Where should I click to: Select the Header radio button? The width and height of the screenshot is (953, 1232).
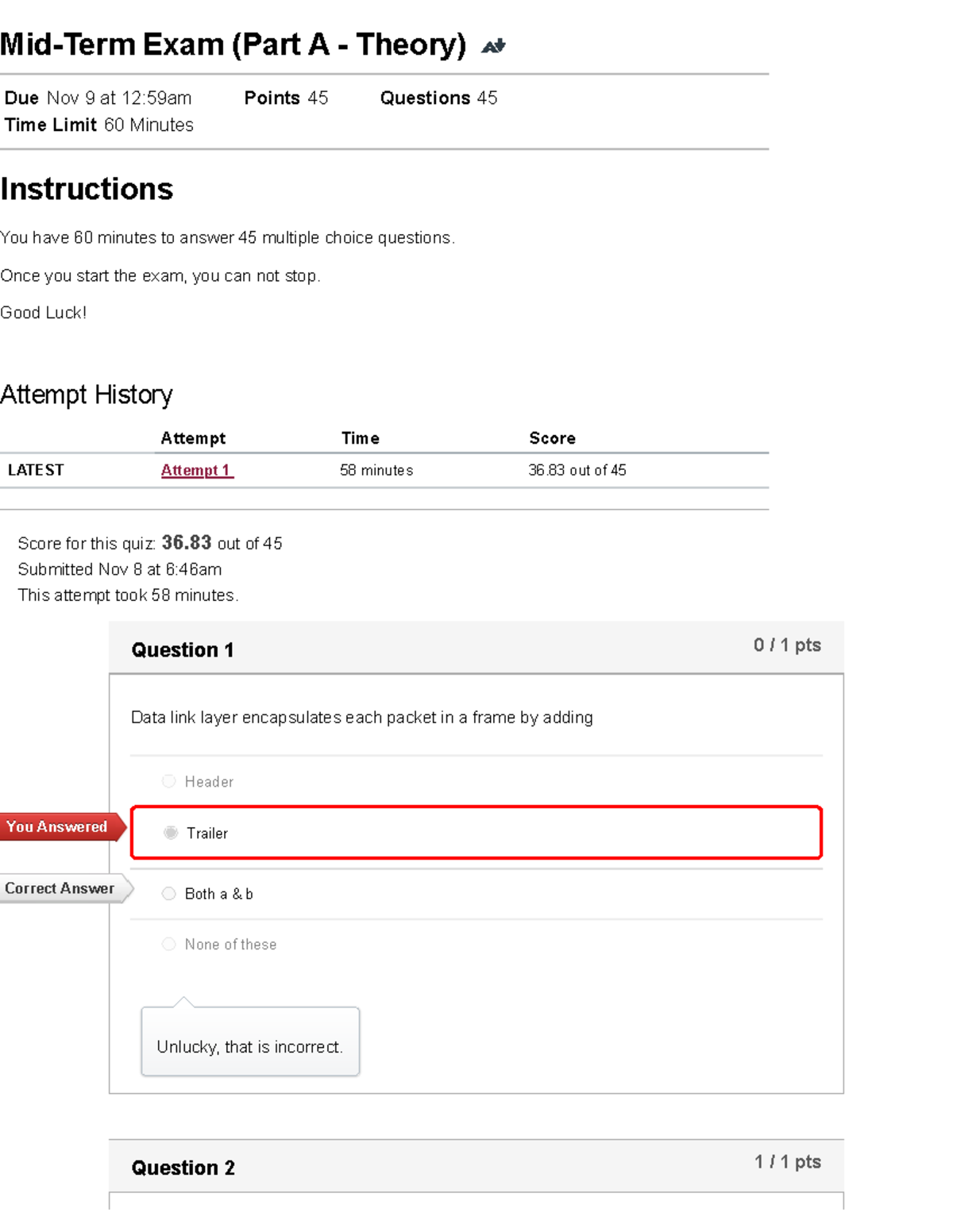point(168,781)
